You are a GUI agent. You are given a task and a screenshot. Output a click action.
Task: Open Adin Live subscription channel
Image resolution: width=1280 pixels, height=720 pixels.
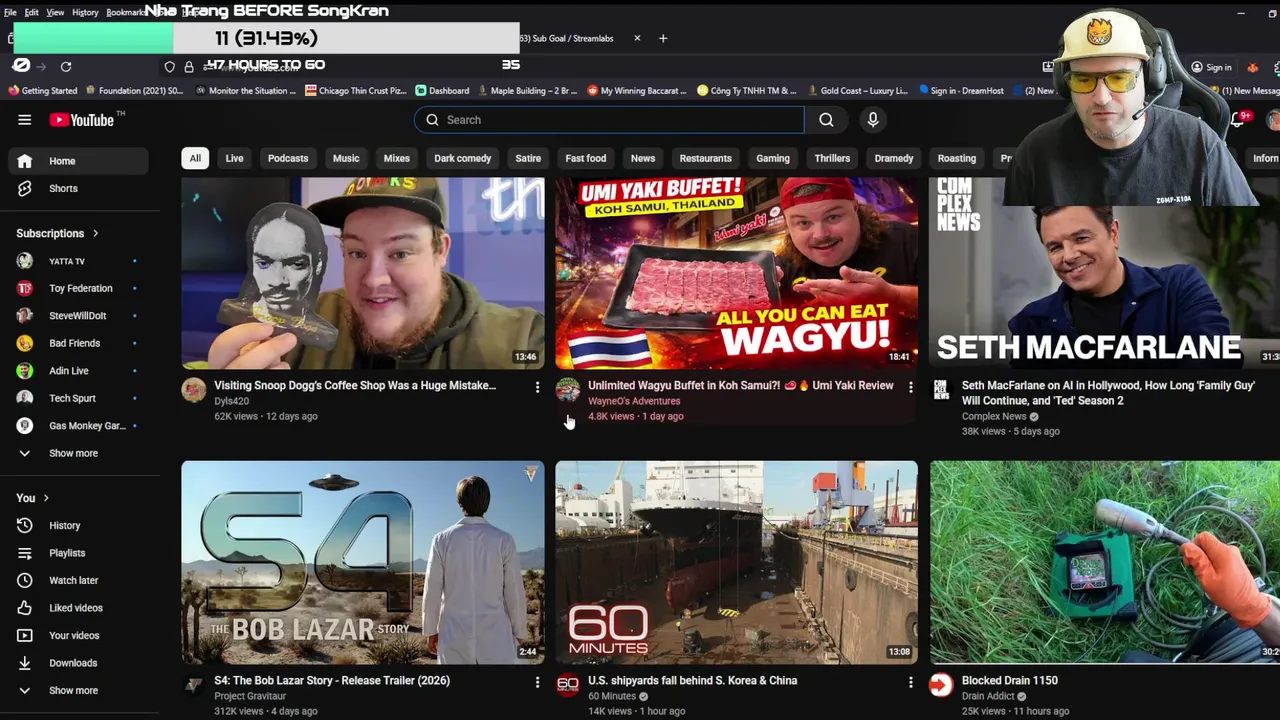point(78,371)
